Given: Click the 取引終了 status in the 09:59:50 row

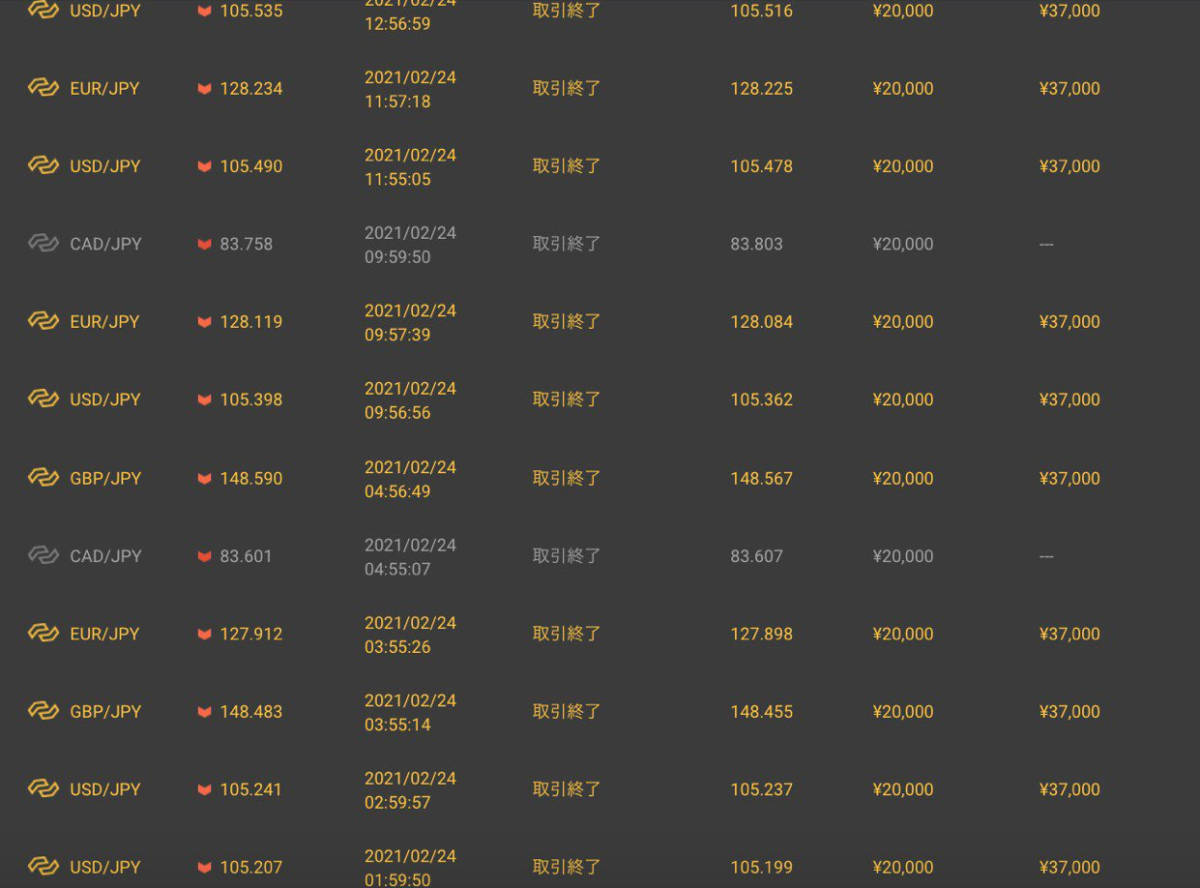Looking at the screenshot, I should (566, 244).
